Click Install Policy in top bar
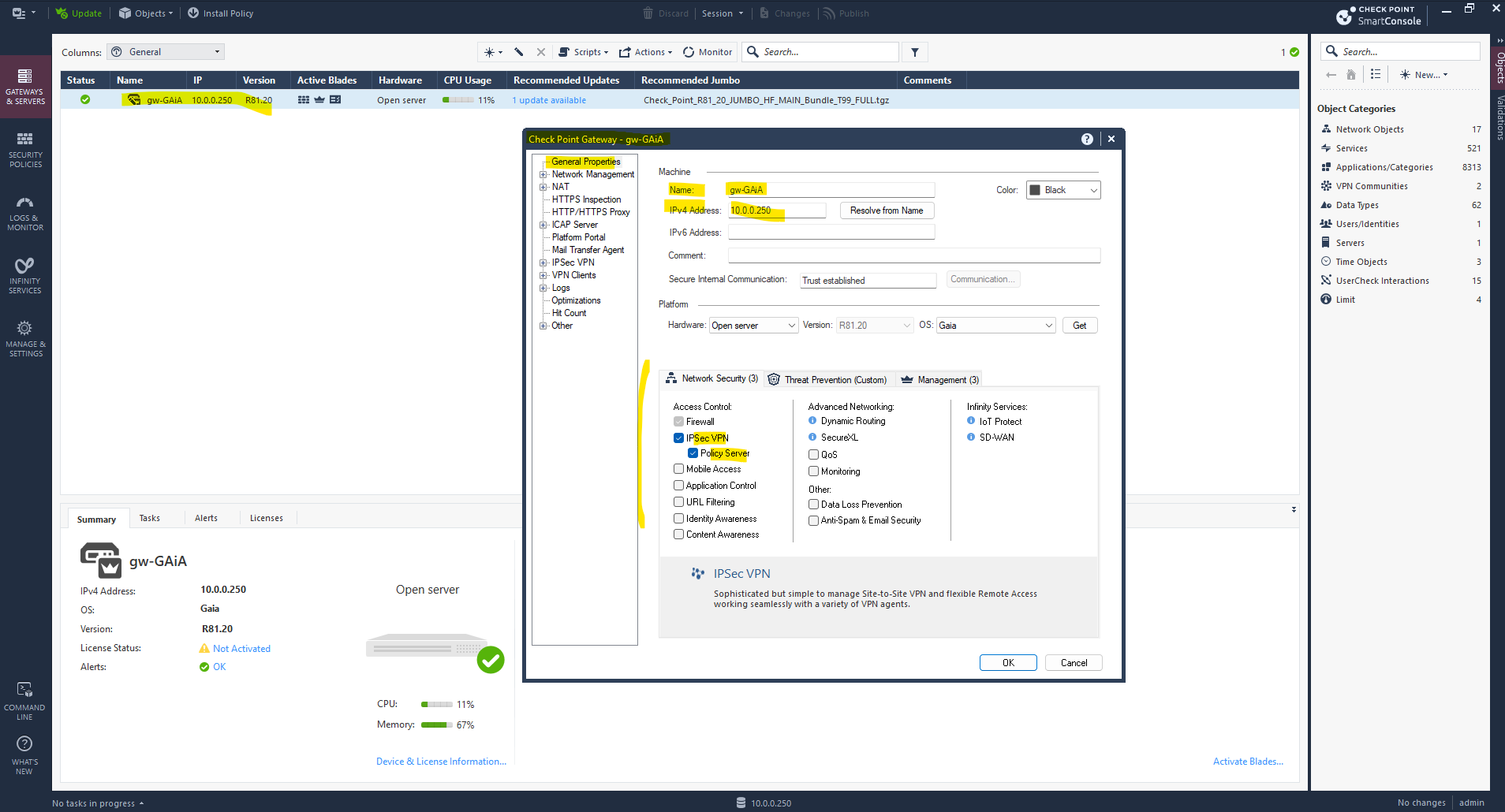Screen dimensions: 1505x812 220,13
